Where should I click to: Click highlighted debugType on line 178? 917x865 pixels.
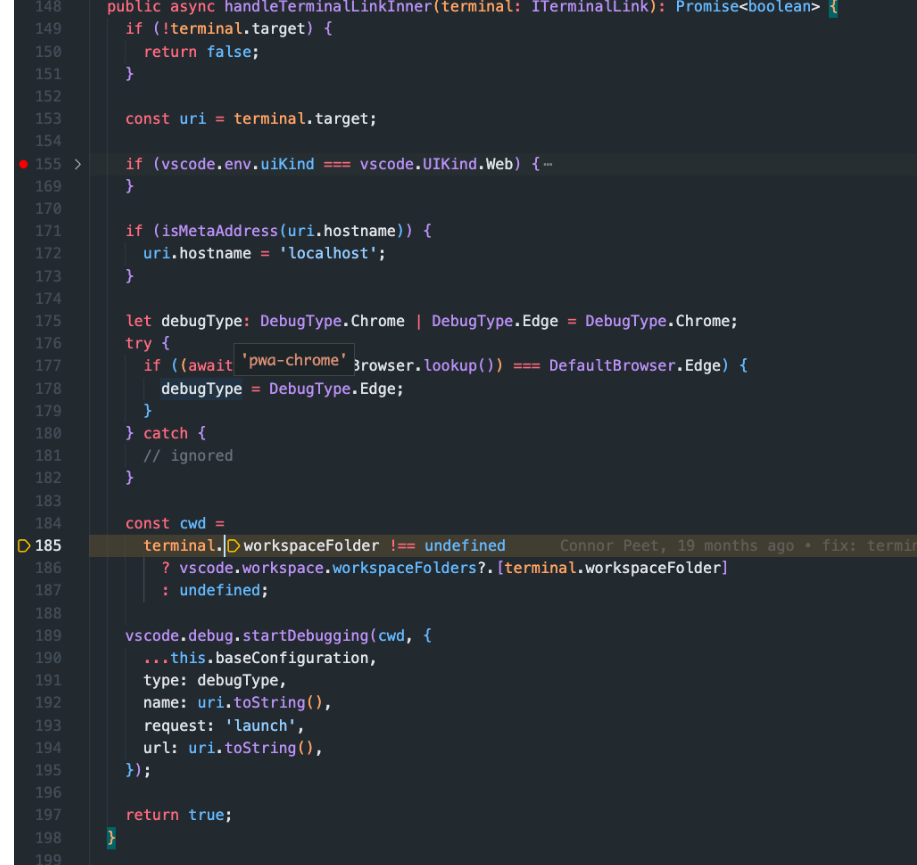pos(201,389)
